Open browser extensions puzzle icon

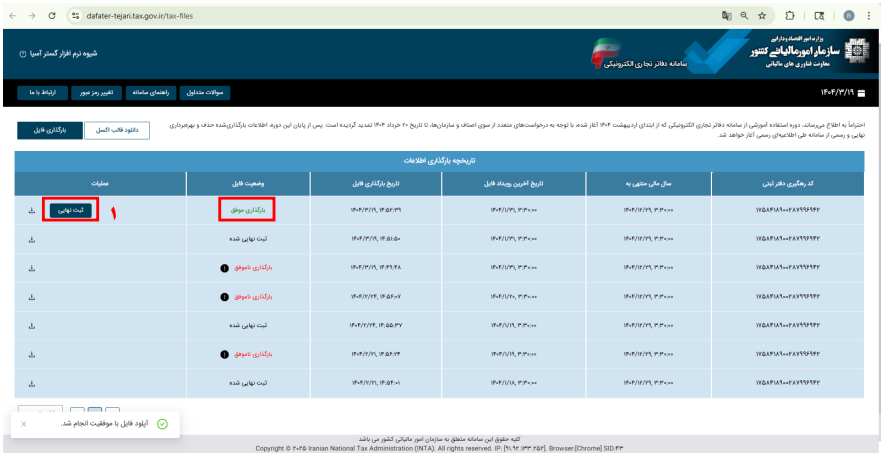pos(790,16)
